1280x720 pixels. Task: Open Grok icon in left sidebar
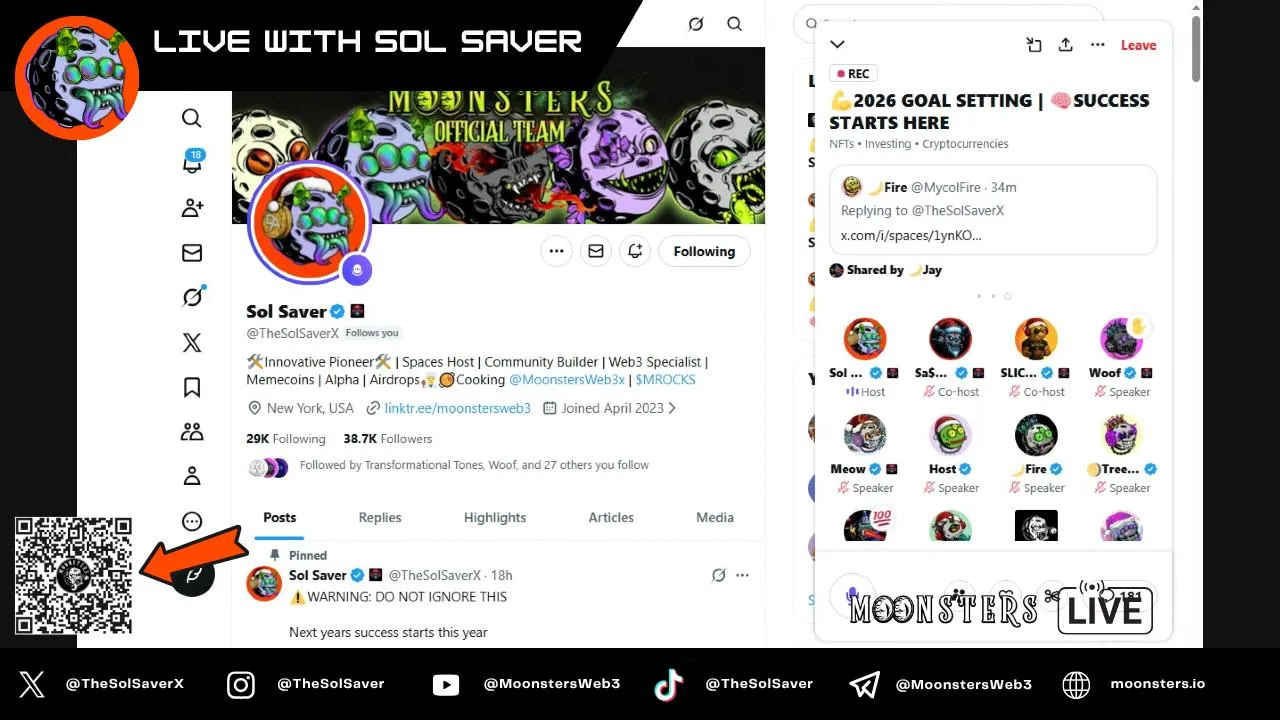click(192, 297)
